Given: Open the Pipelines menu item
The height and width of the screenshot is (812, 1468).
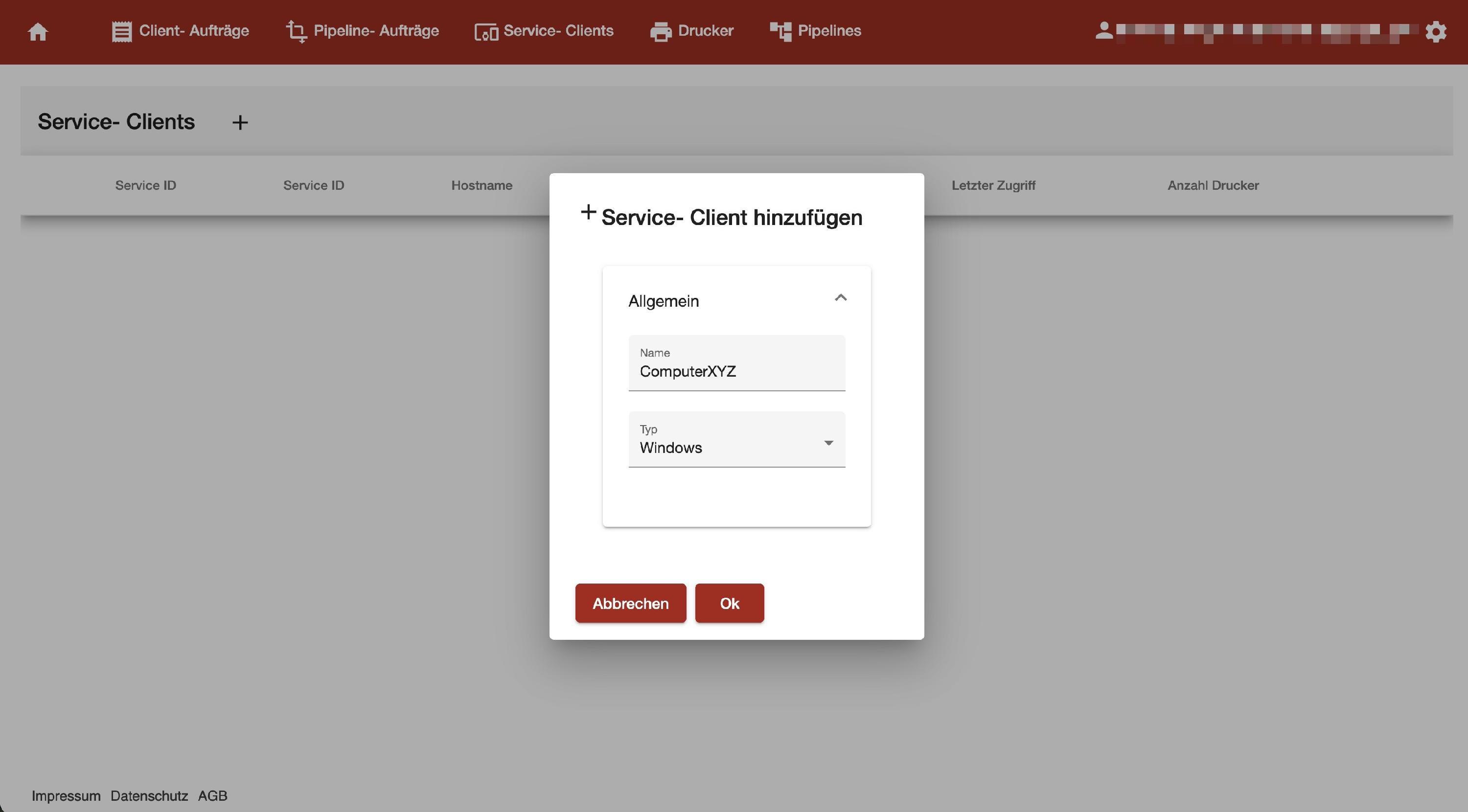Looking at the screenshot, I should (828, 31).
